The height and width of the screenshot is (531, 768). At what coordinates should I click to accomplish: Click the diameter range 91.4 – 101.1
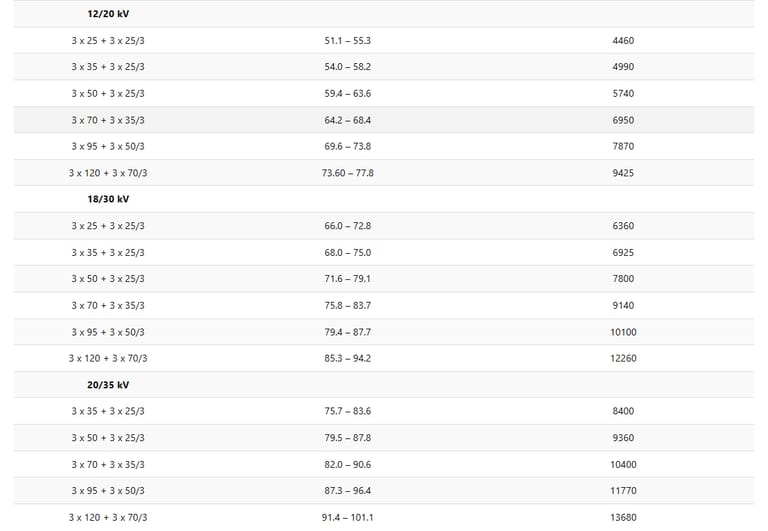tap(348, 517)
